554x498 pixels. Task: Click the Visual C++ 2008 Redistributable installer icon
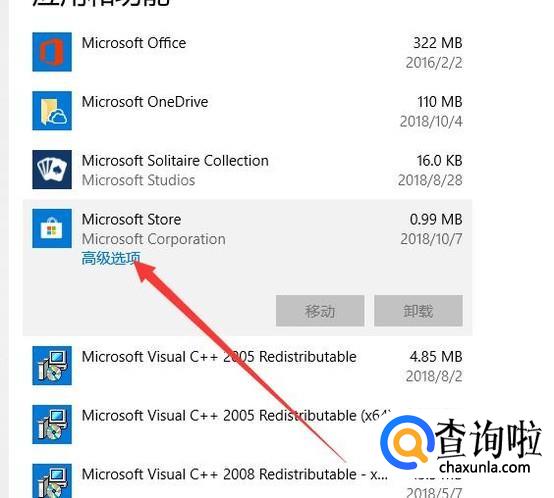tap(52, 481)
